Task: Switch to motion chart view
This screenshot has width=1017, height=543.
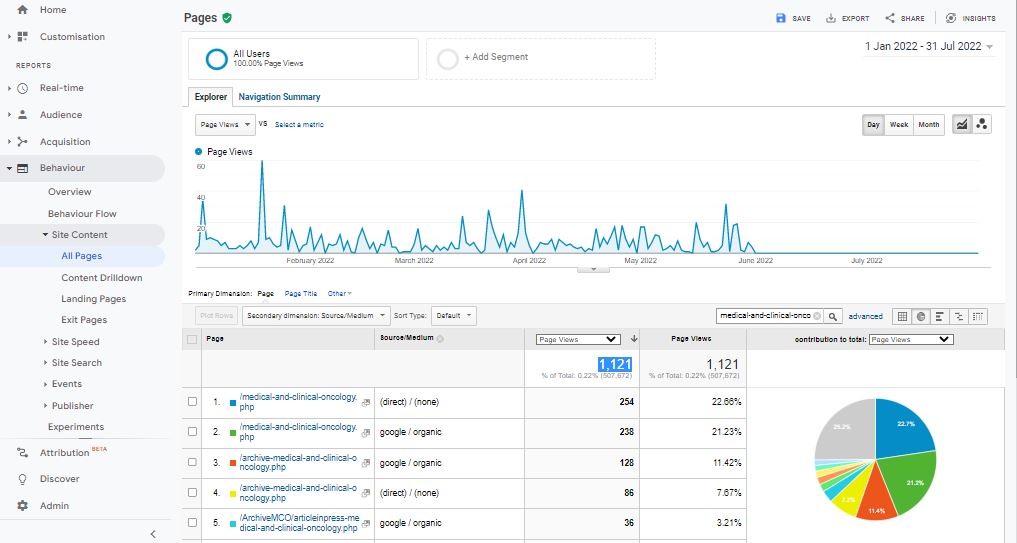Action: pyautogui.click(x=982, y=125)
